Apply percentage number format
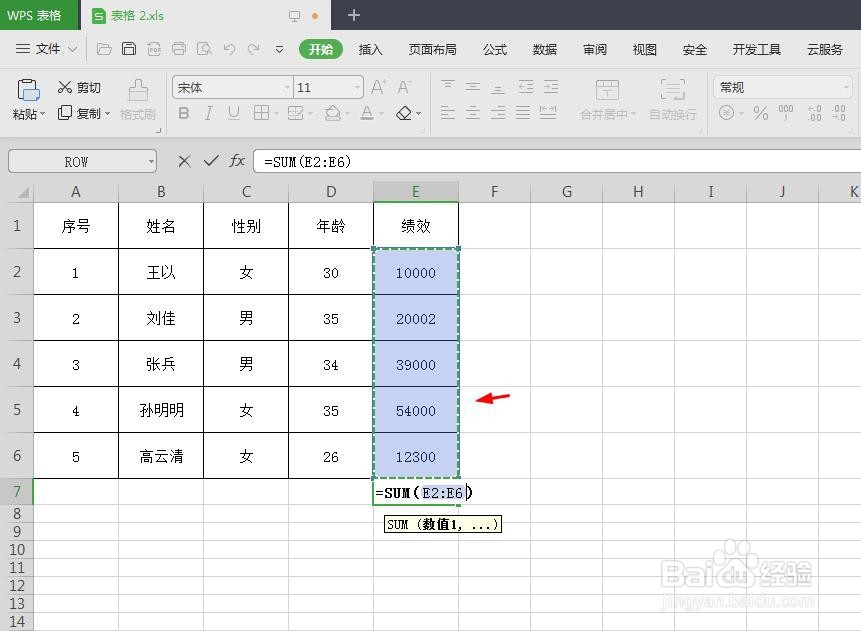861x631 pixels. (x=758, y=111)
